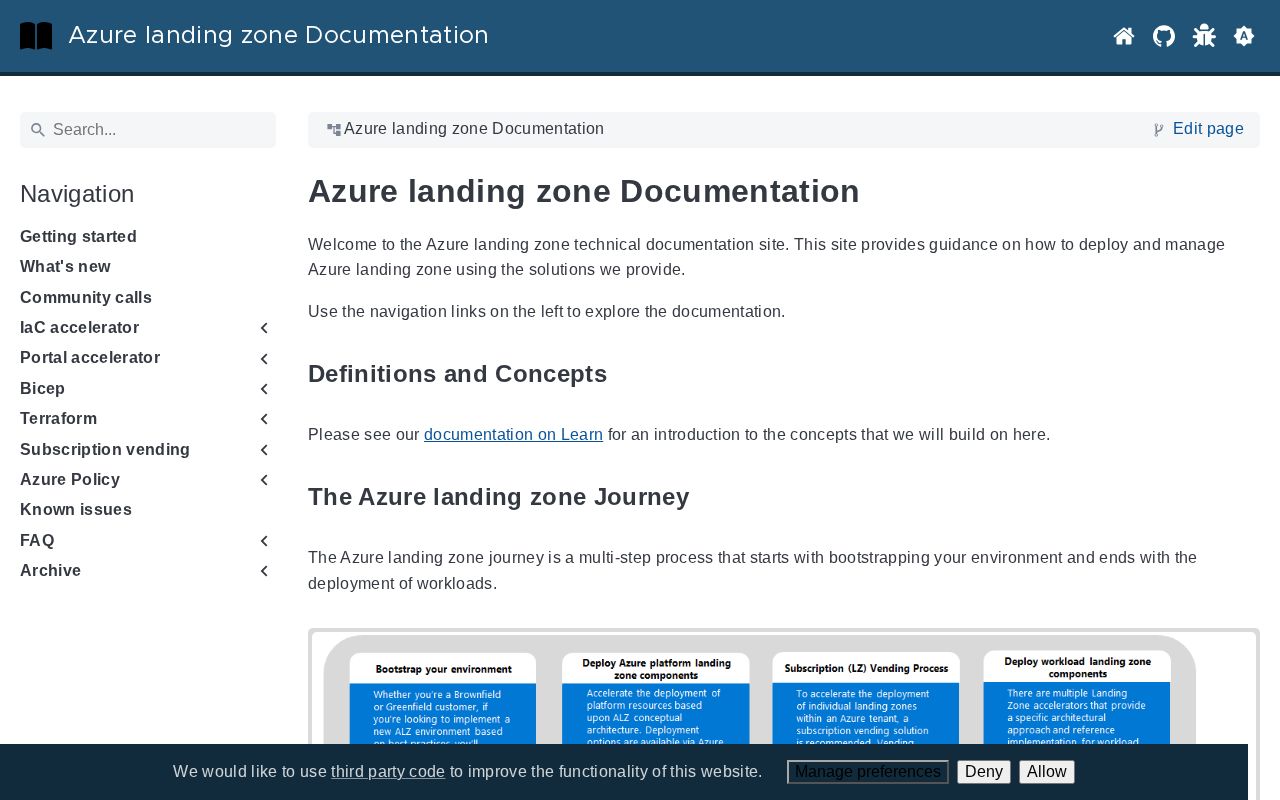Viewport: 1280px width, 800px height.
Task: Click The Azure landing zone Journey heading
Action: 499,497
